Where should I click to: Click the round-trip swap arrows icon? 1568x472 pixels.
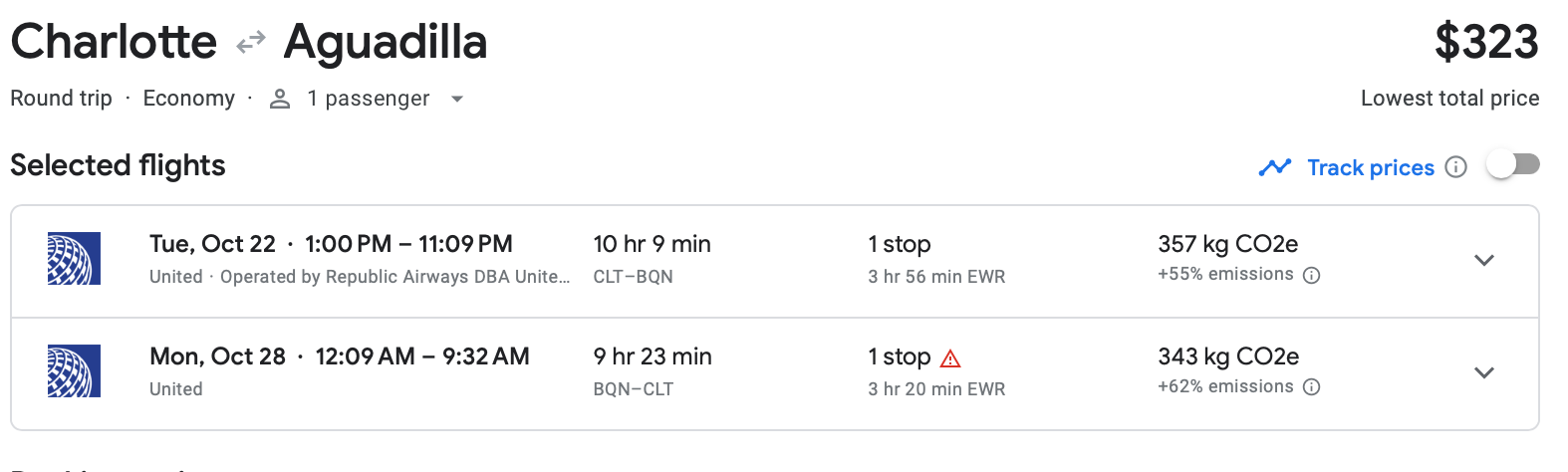(251, 42)
